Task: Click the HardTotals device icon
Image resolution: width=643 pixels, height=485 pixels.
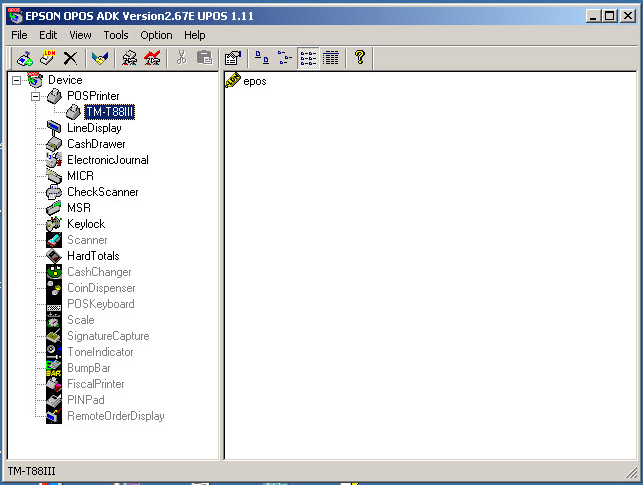Action: (54, 256)
